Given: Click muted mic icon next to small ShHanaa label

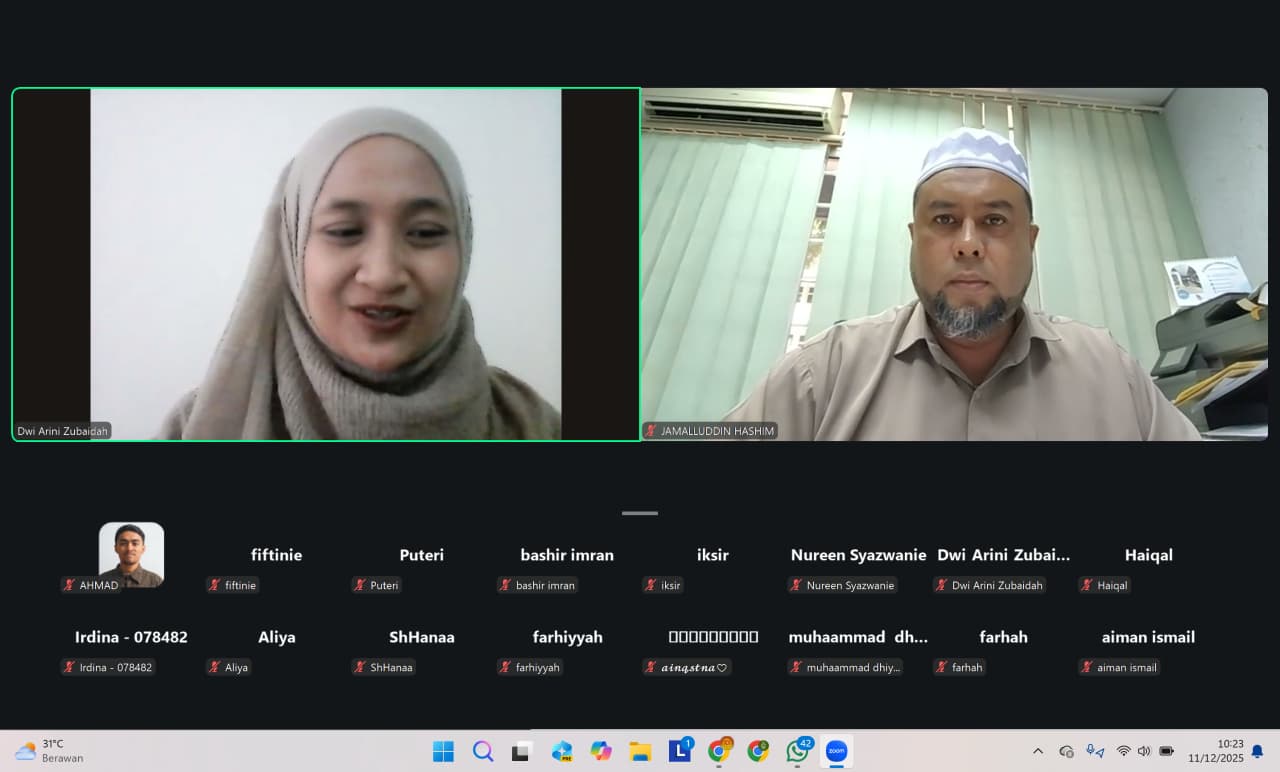Looking at the screenshot, I should click(361, 667).
